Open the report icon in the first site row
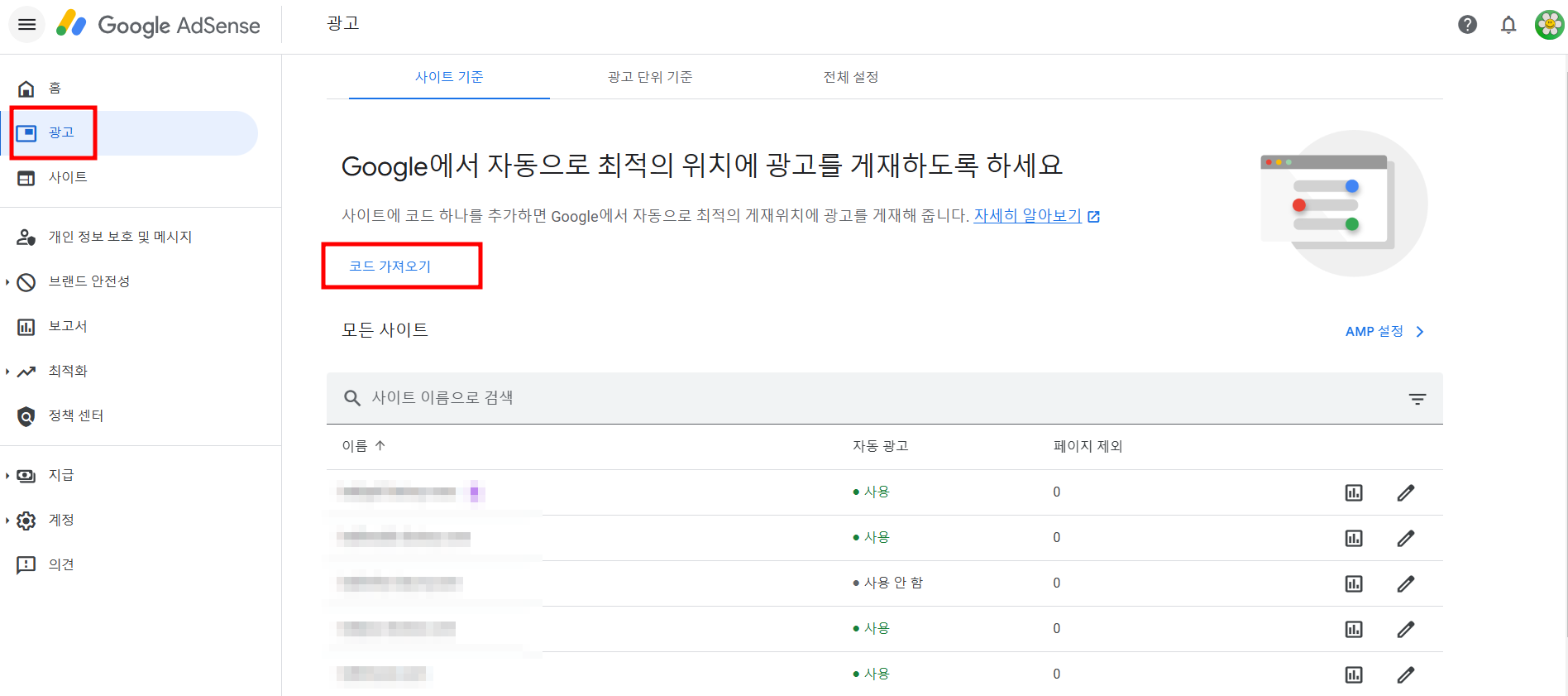 pos(1354,493)
